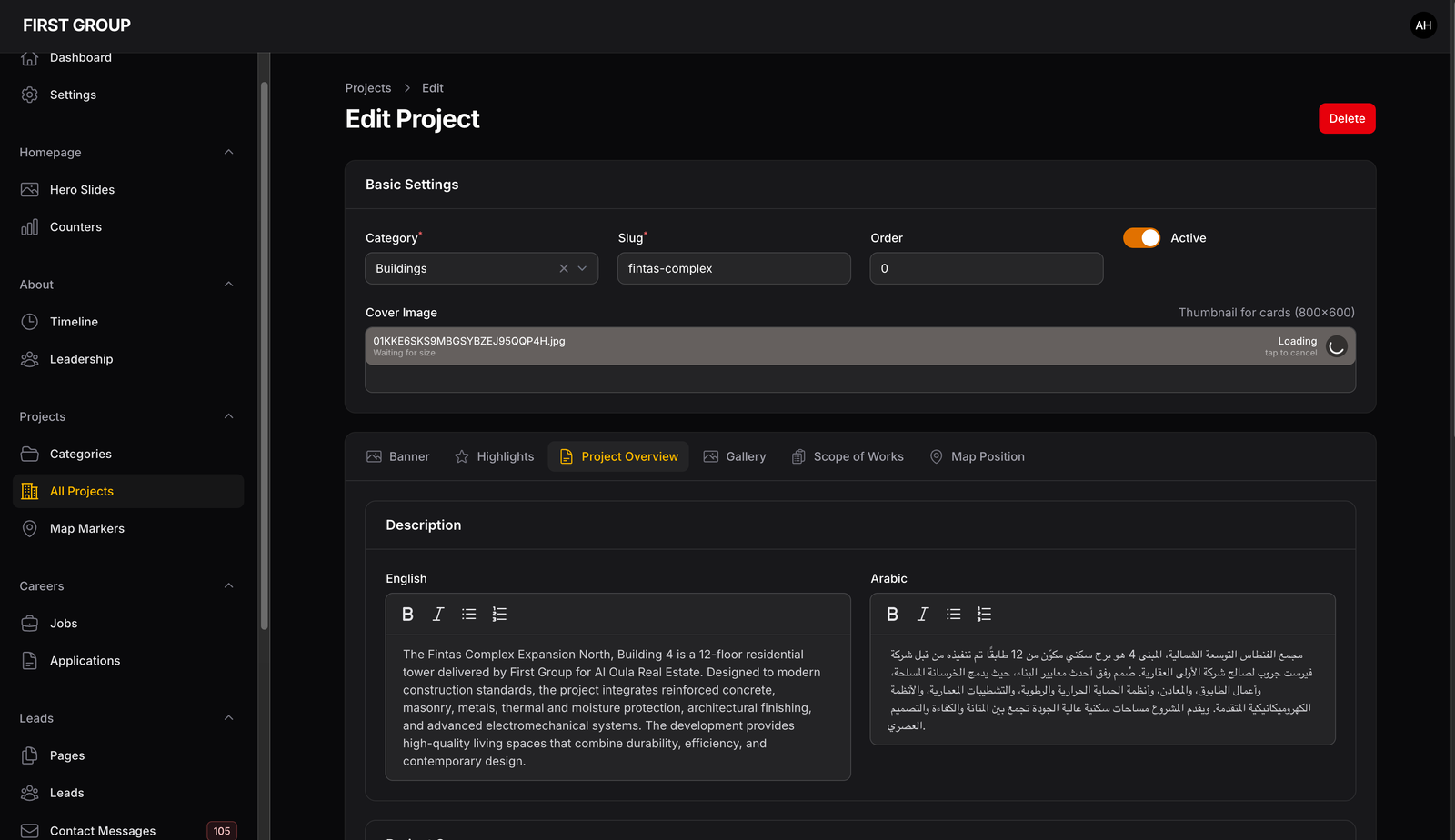Cancel the cover image loading spinner

point(1337,346)
